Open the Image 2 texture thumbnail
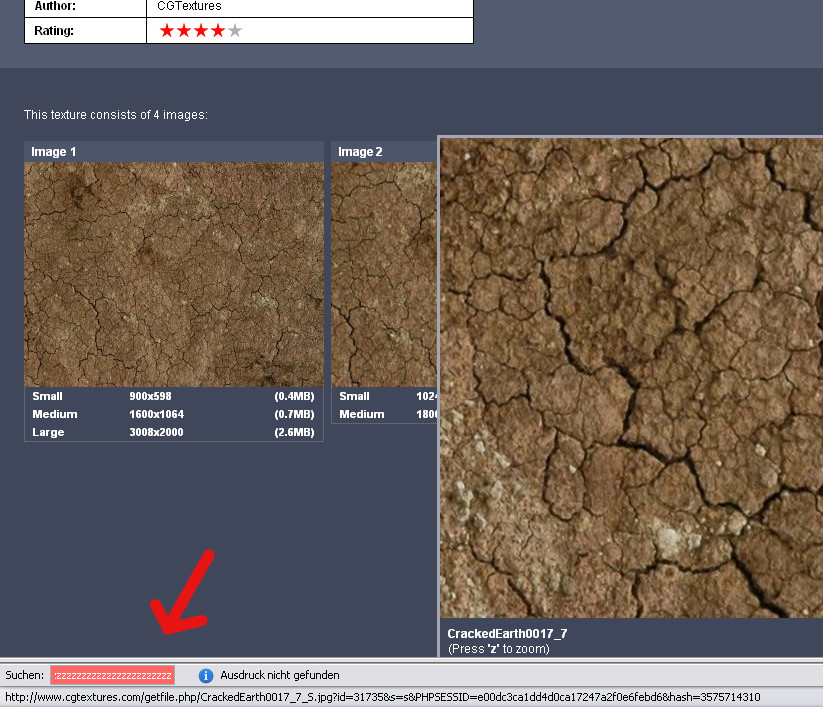 pos(384,274)
